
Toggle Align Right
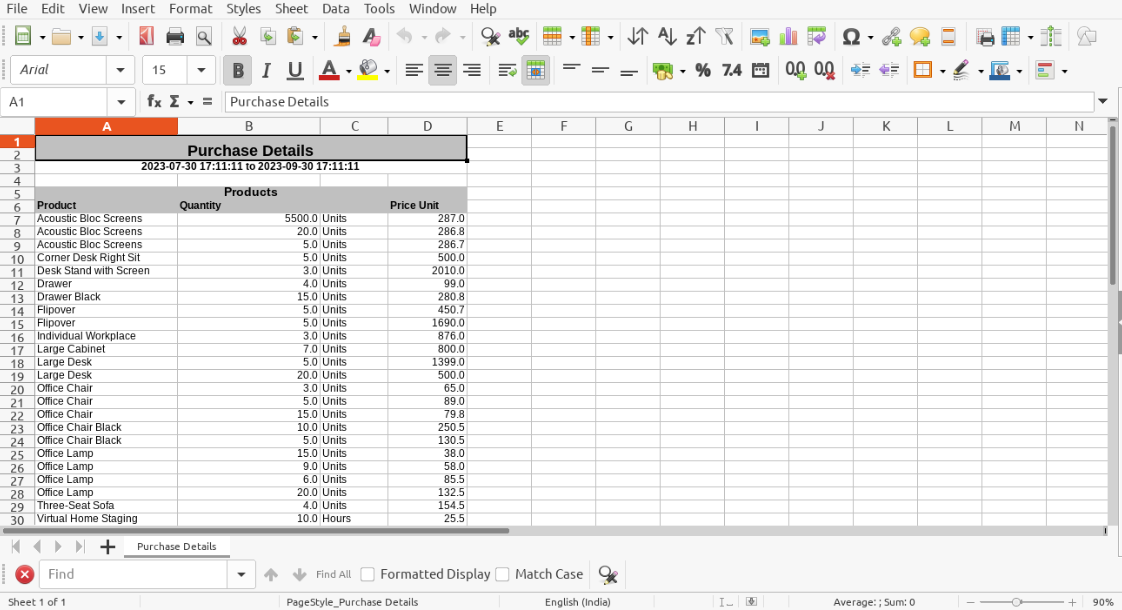[472, 70]
